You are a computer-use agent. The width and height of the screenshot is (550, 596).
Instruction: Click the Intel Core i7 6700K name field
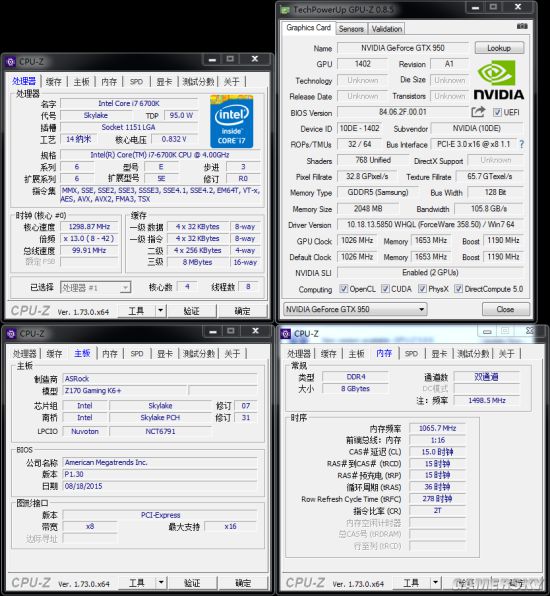129,103
